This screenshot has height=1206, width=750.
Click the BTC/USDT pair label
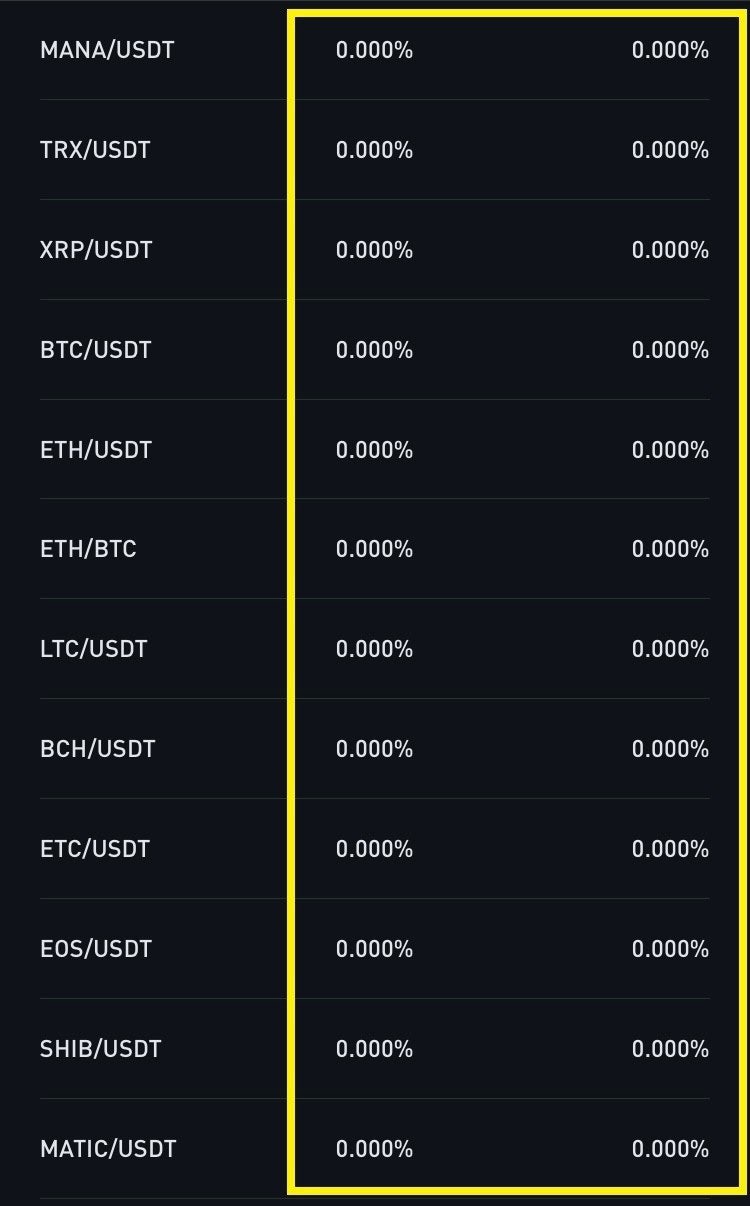pos(95,350)
